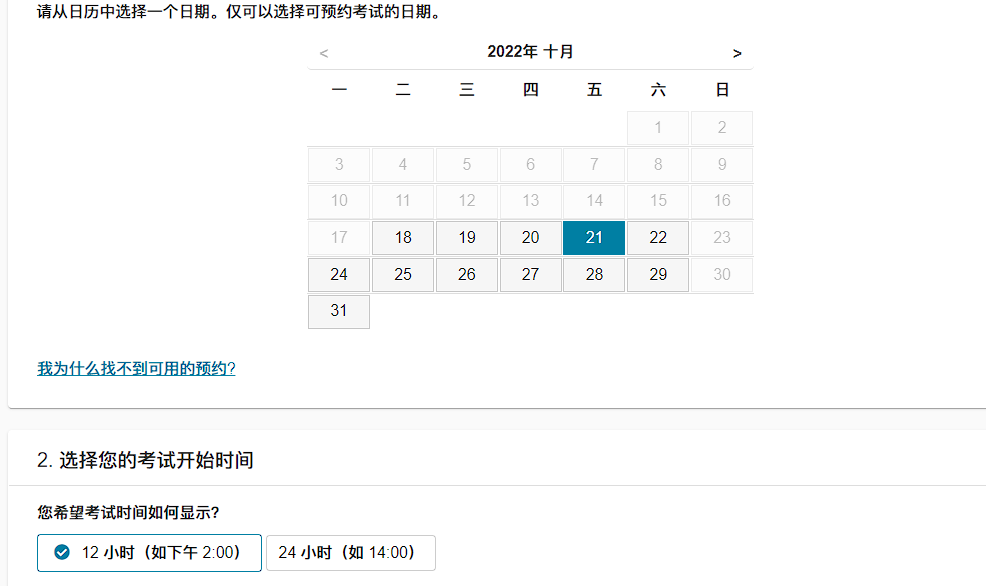The image size is (986, 586).
Task: Click the disabled date 23
Action: point(722,238)
